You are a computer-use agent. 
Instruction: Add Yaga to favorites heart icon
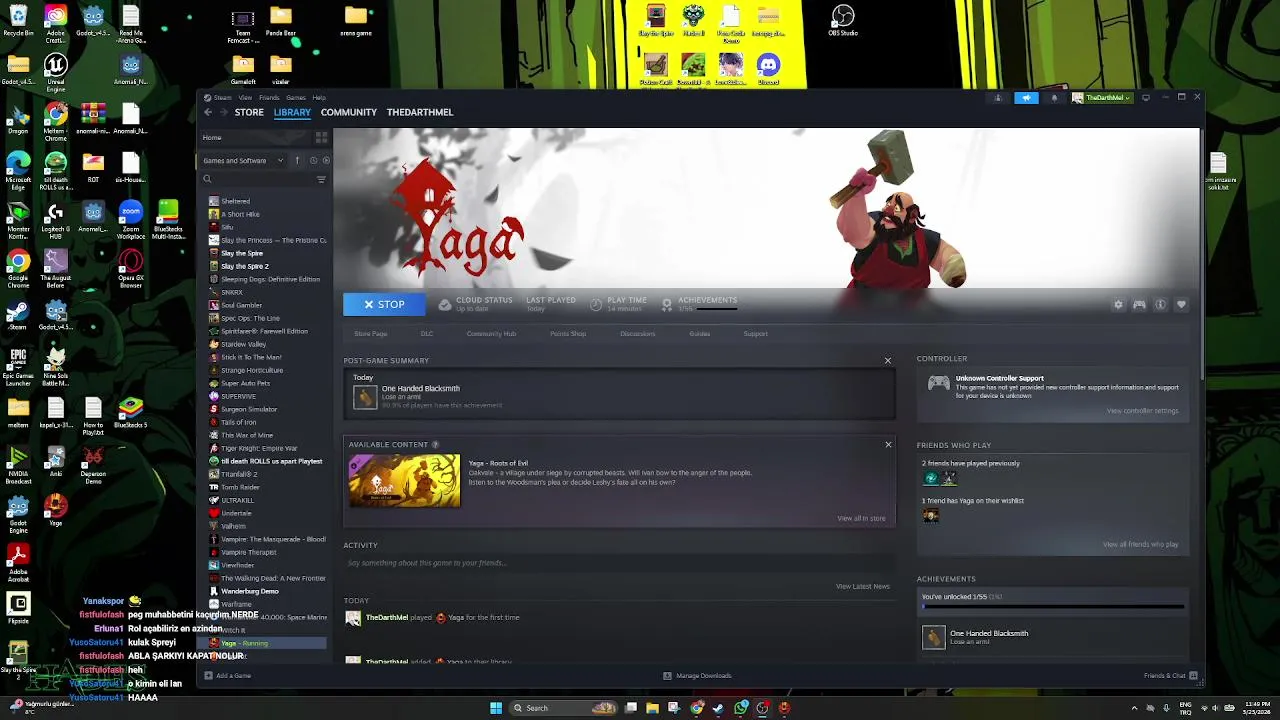(x=1181, y=305)
